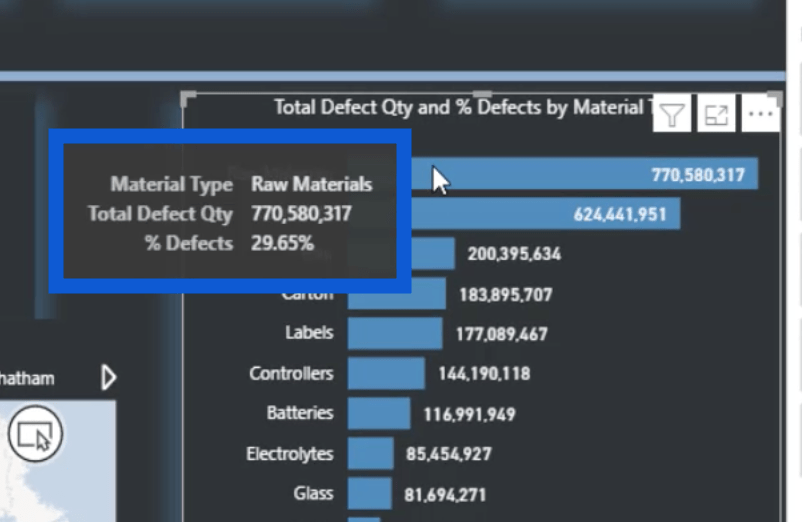Select the bar with value 200,395,634
Viewport: 802px width, 522px height.
433,254
